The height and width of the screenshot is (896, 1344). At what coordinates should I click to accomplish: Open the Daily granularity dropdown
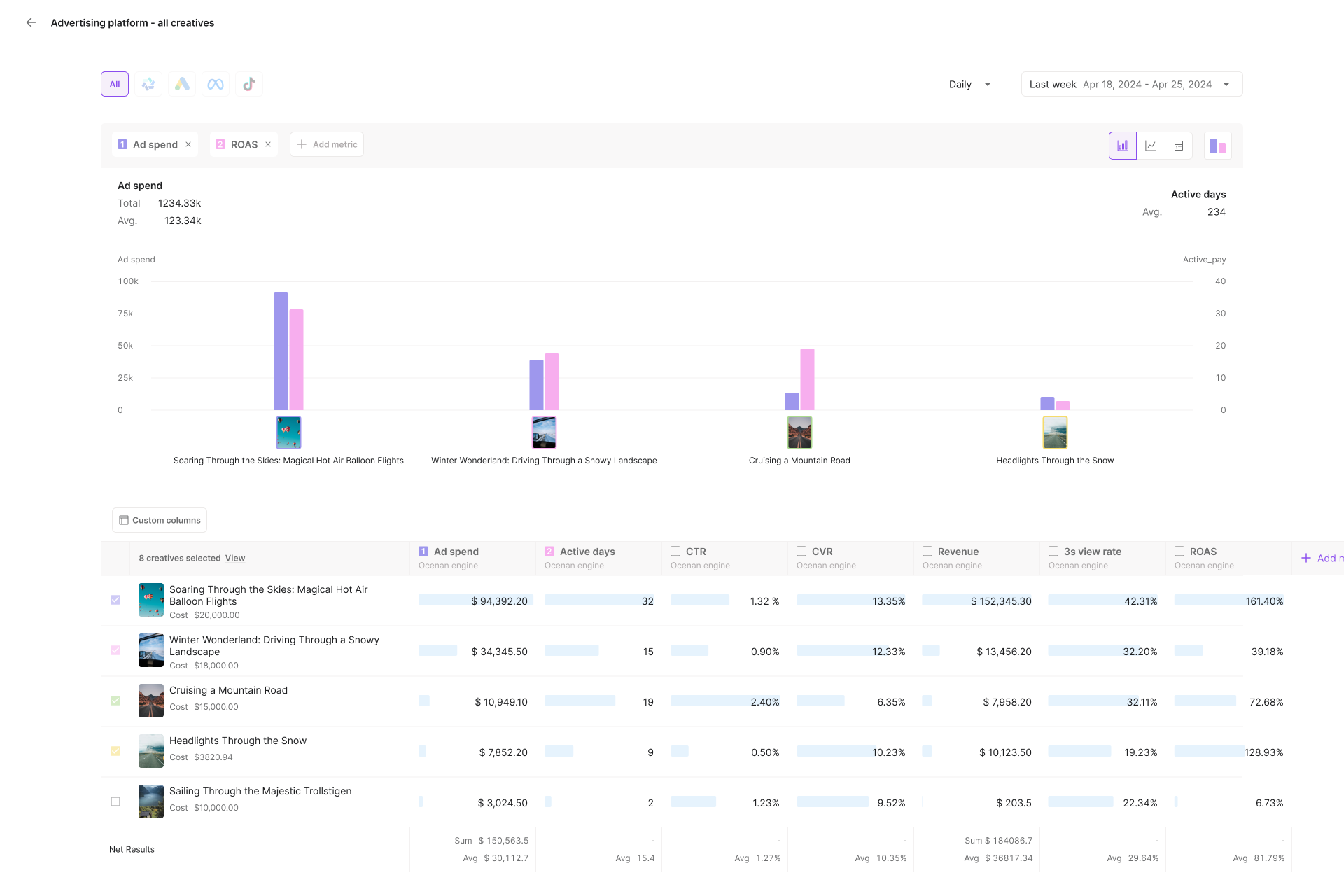tap(970, 84)
